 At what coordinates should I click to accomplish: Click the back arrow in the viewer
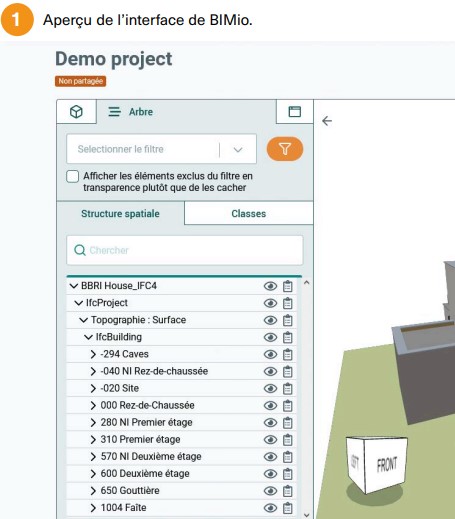[x=327, y=121]
